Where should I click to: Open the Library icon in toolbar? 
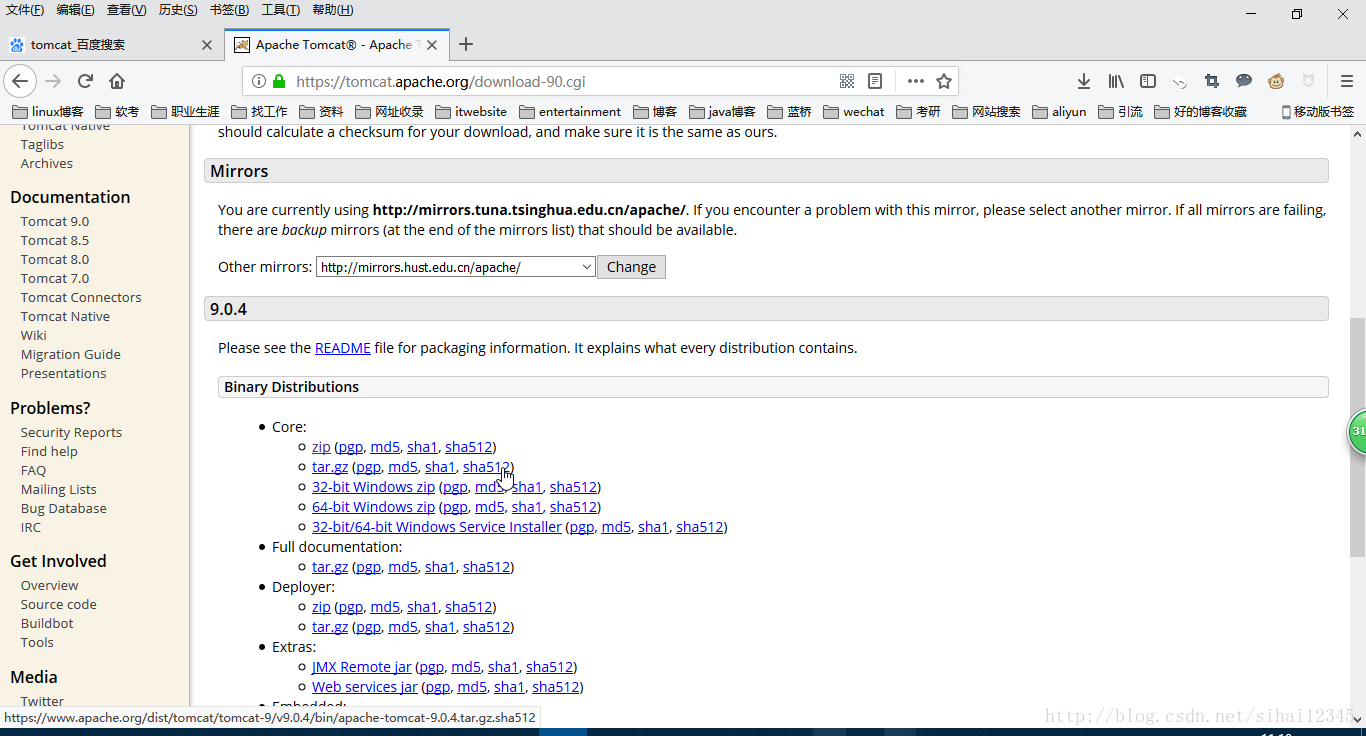tap(1116, 81)
